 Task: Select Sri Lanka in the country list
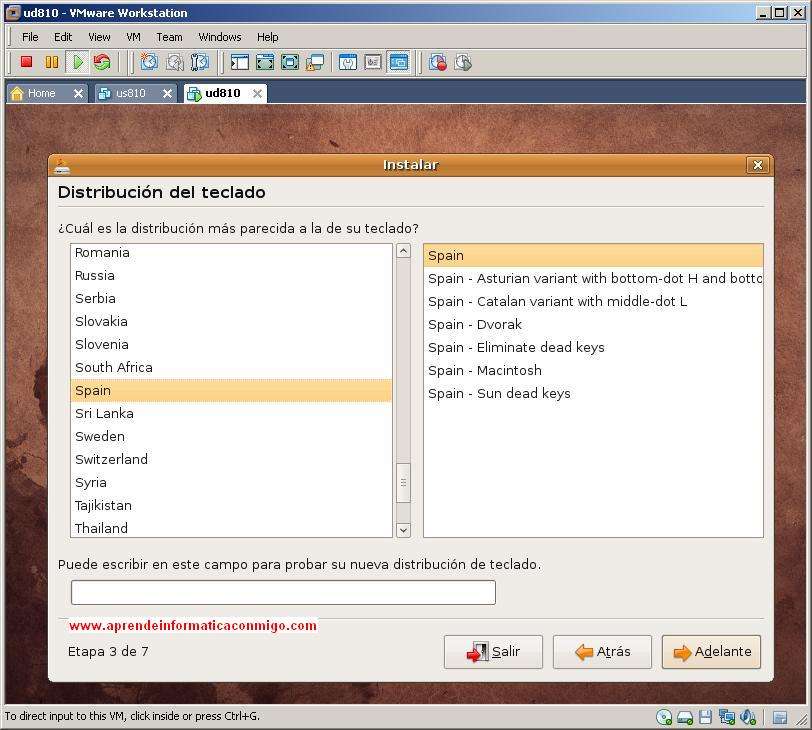tap(231, 414)
